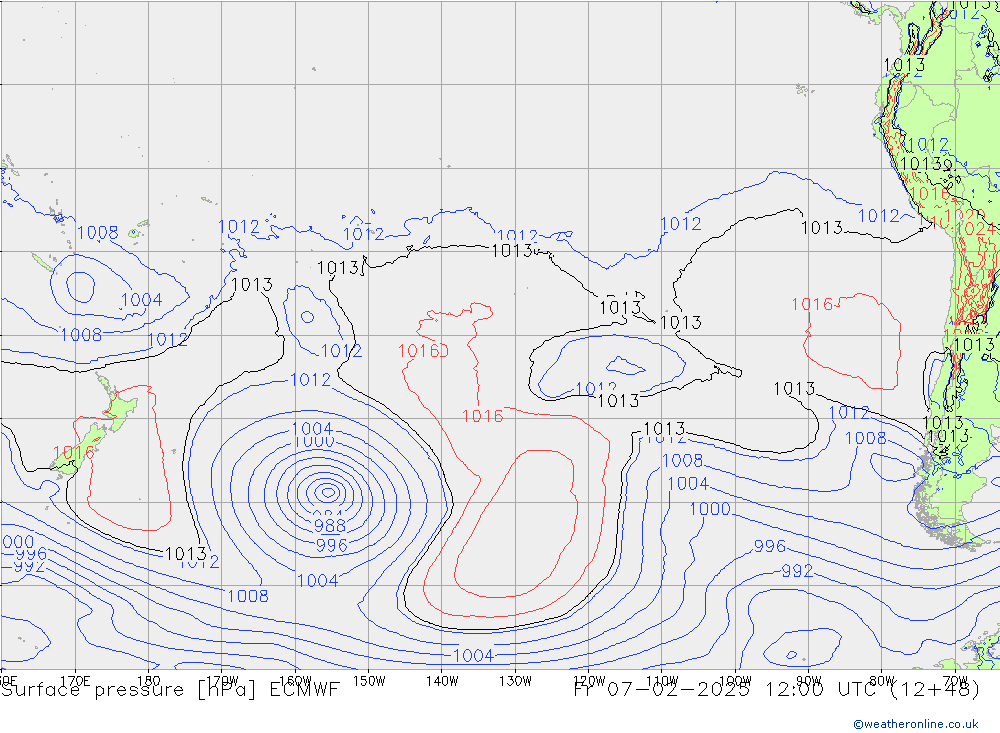
Task: Click the Surface pressure ECMWF title text
Action: [170, 689]
